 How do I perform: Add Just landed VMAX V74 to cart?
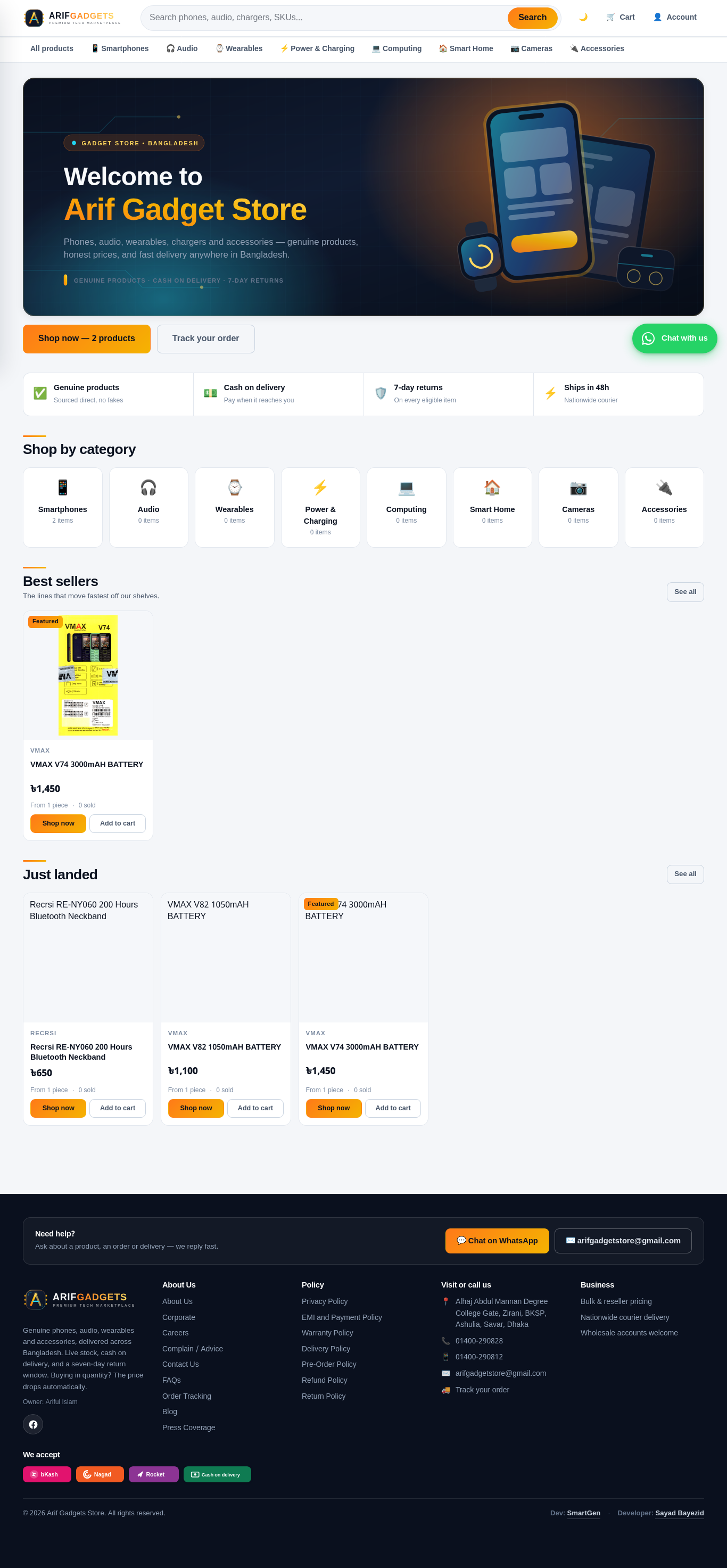pyautogui.click(x=393, y=1108)
